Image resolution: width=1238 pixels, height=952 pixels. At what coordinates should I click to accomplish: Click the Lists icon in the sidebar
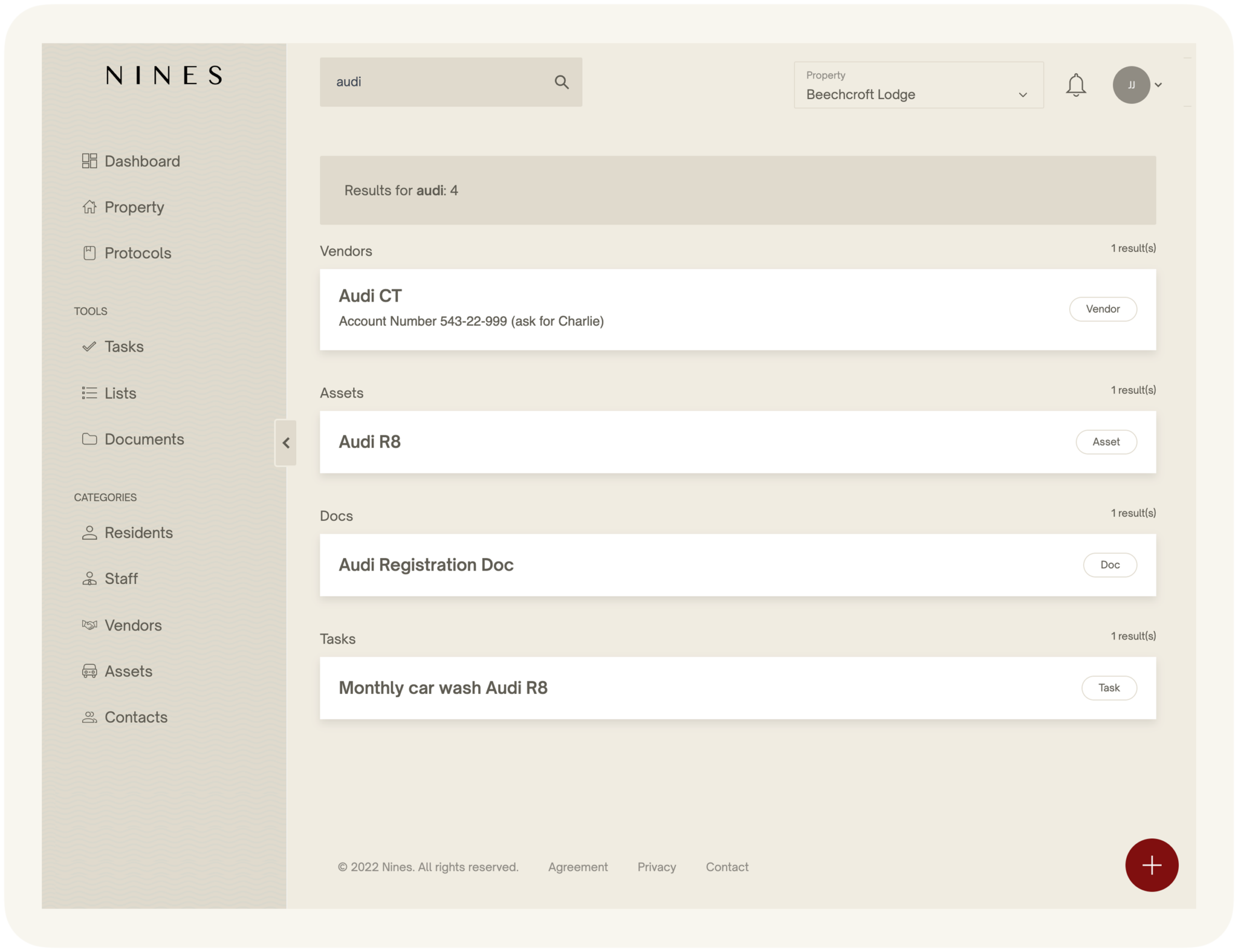pyautogui.click(x=89, y=393)
